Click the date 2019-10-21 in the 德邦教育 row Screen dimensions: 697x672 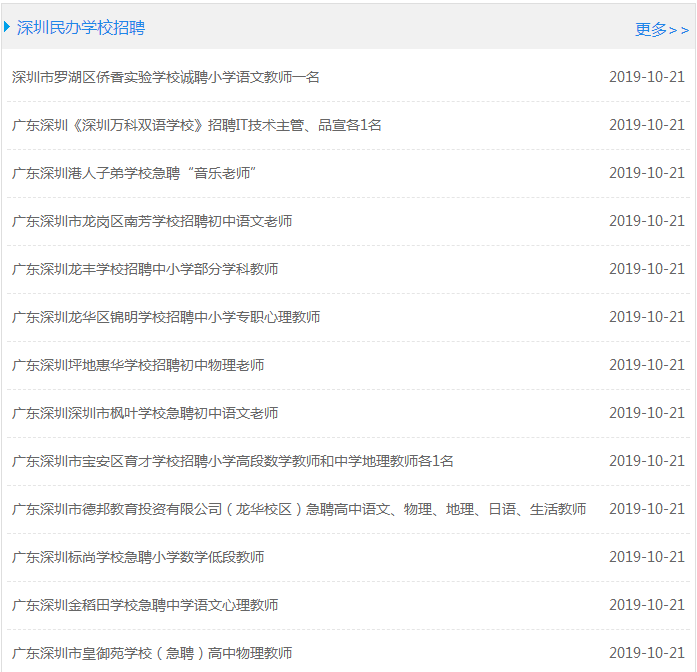tap(647, 509)
